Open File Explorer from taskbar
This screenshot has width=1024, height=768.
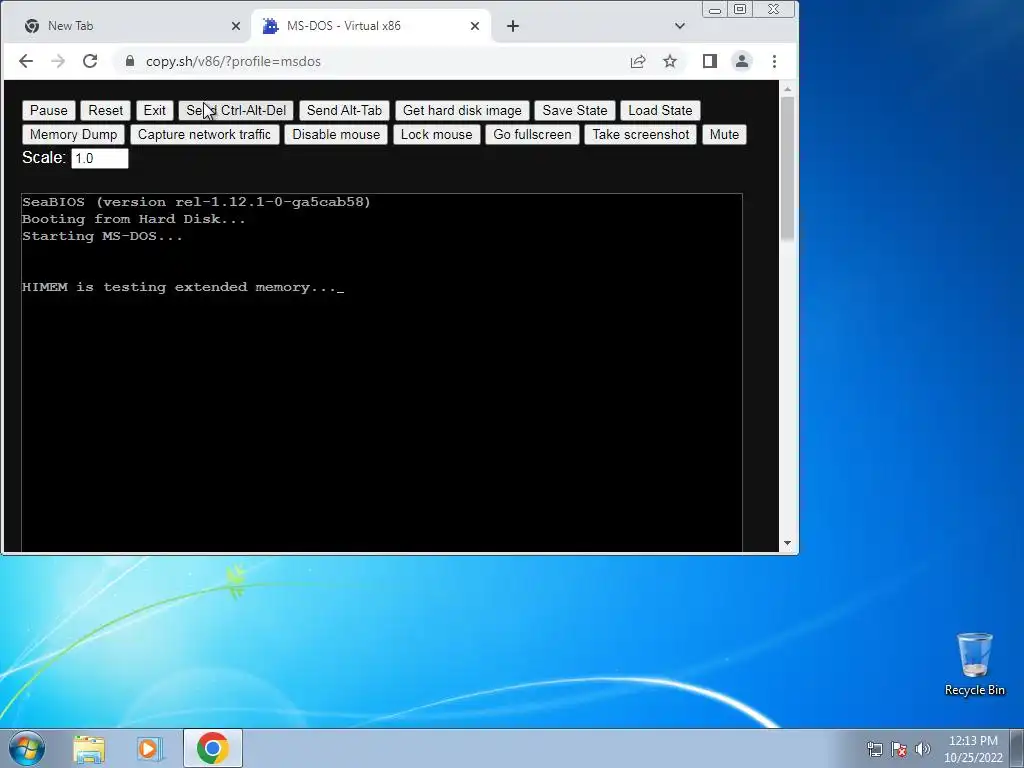[89, 749]
